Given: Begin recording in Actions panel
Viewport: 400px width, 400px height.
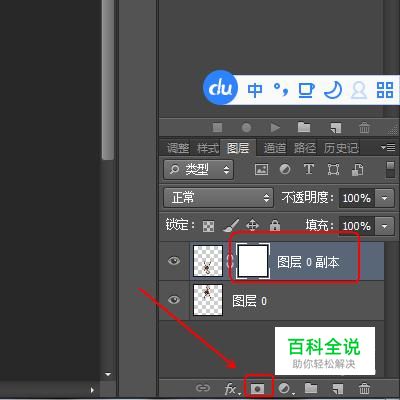Looking at the screenshot, I should pos(246,128).
